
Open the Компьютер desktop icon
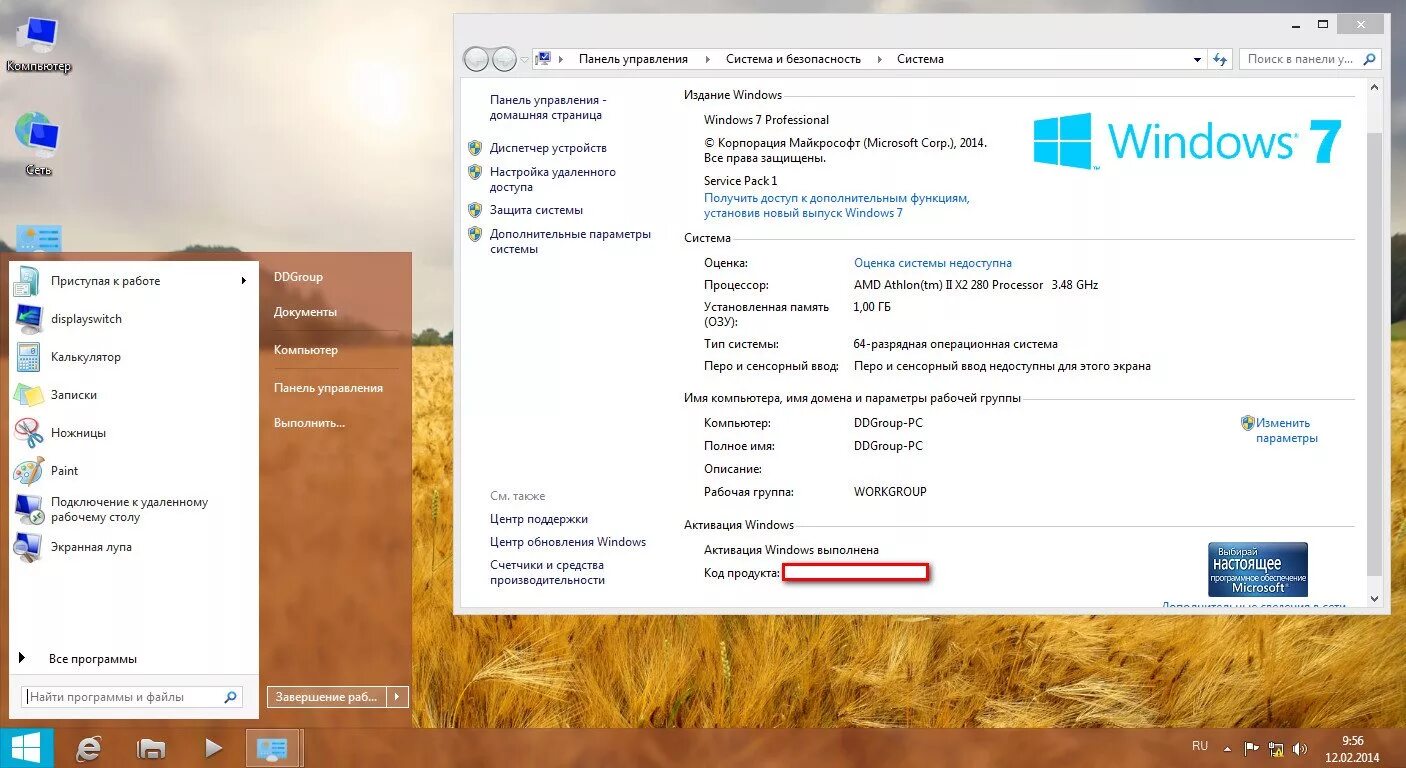click(36, 42)
